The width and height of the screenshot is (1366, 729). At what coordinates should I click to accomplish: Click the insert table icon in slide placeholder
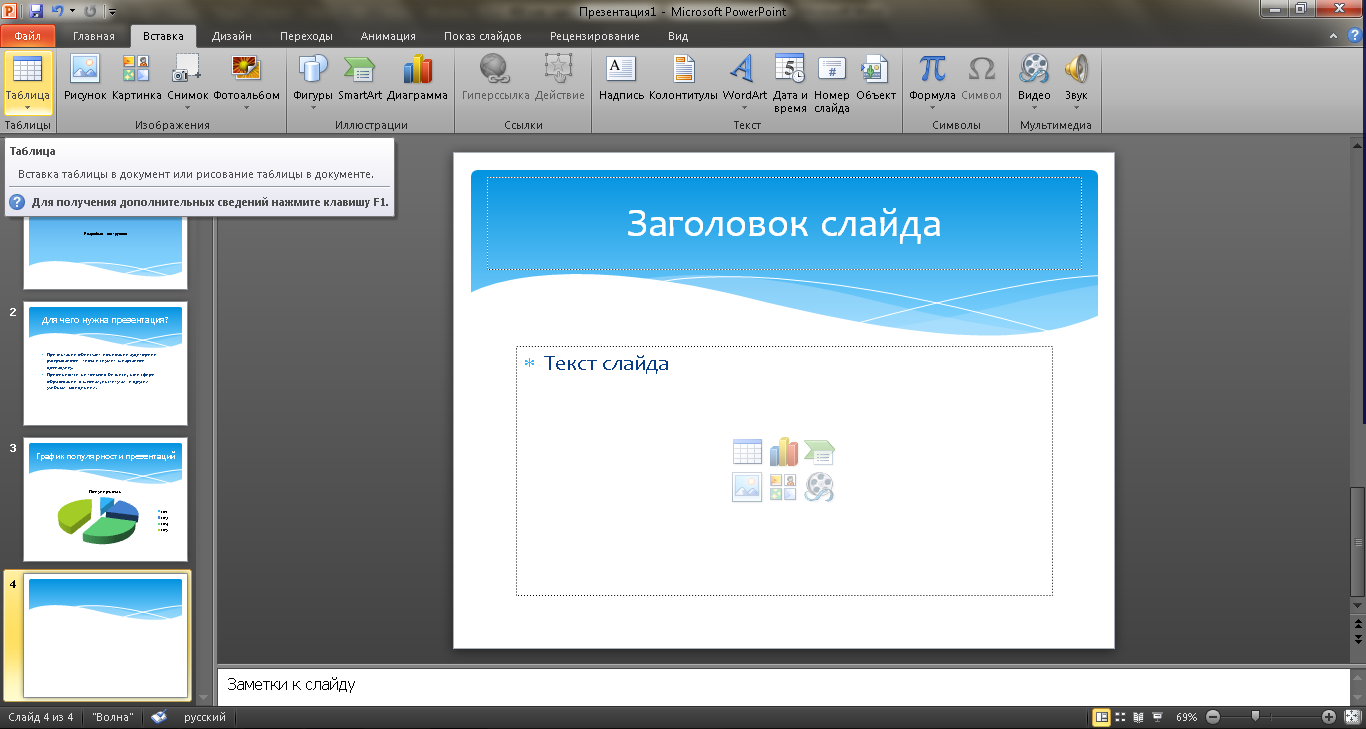click(x=747, y=452)
